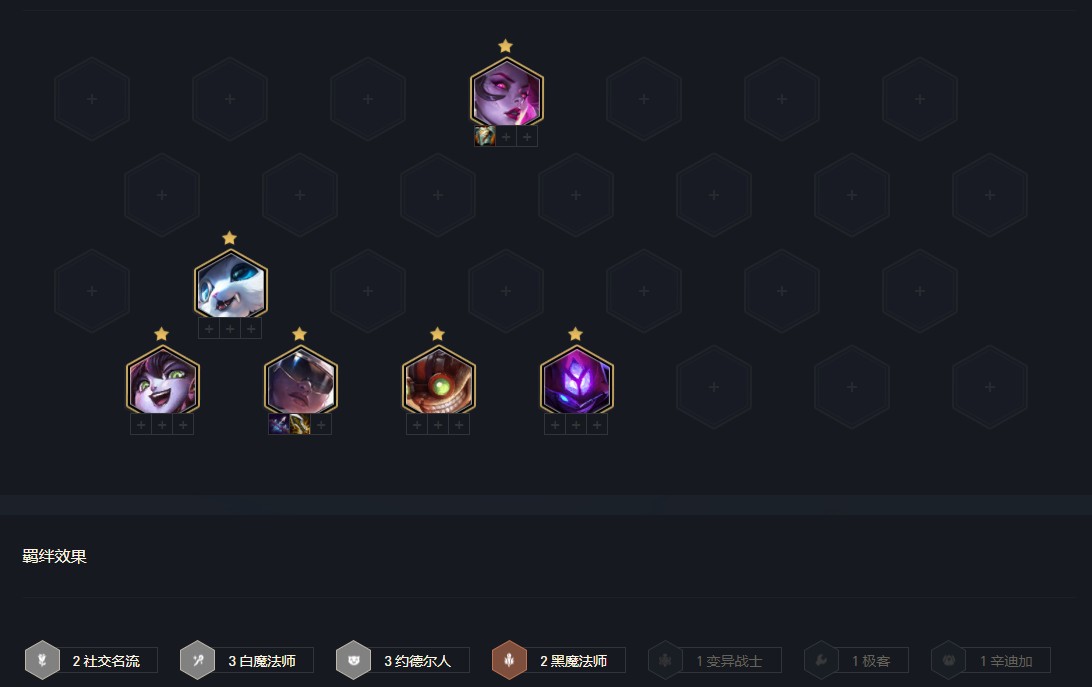Select the Ziggs champion with green goggle
Viewport: 1092px width, 687px height.
click(x=438, y=382)
